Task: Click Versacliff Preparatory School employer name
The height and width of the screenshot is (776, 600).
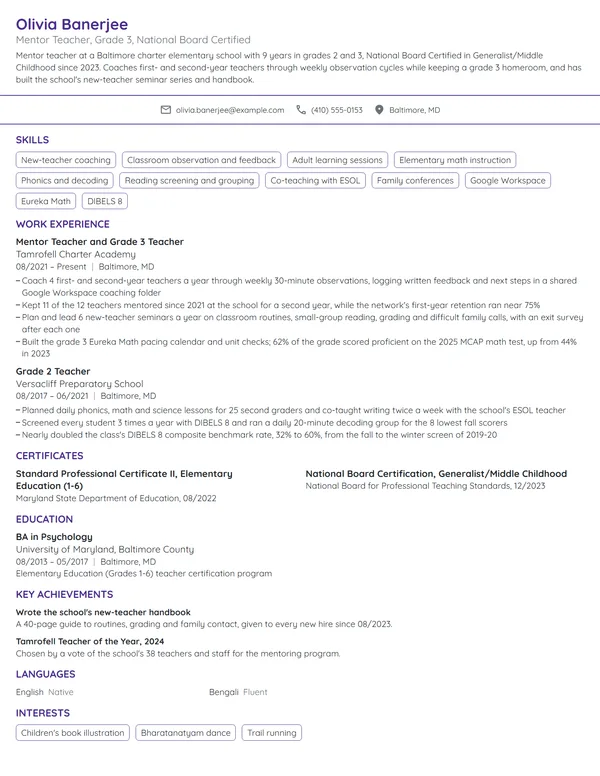Action: 80,384
